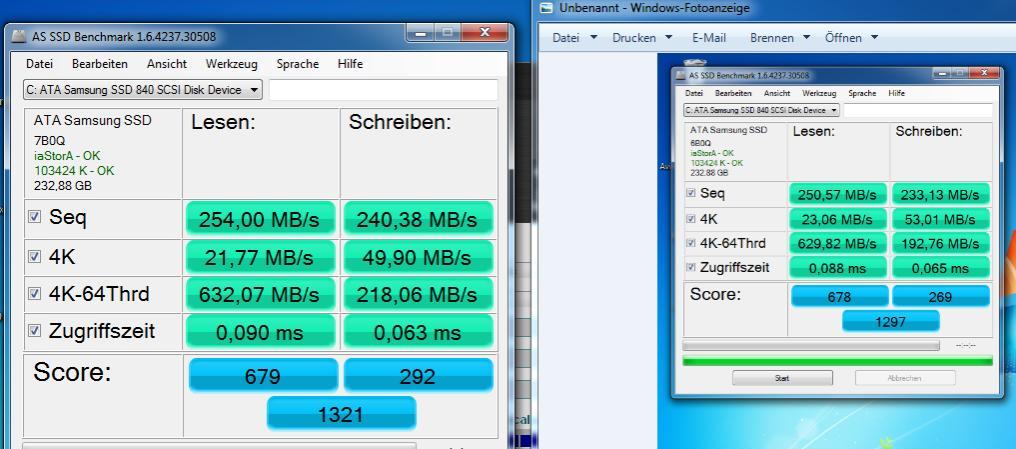The width and height of the screenshot is (1016, 449).
Task: Open Bearbeiten menu in left AS SSD window
Action: (x=100, y=64)
